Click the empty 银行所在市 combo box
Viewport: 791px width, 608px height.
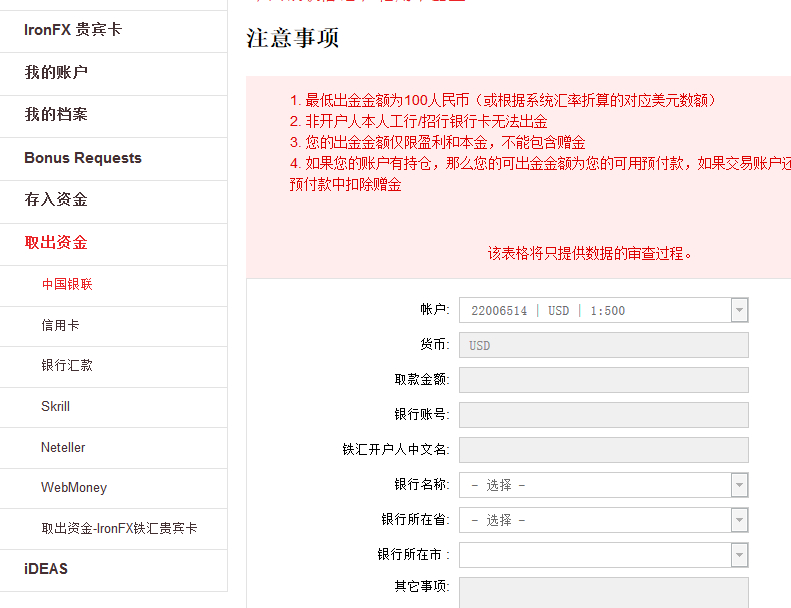click(603, 555)
